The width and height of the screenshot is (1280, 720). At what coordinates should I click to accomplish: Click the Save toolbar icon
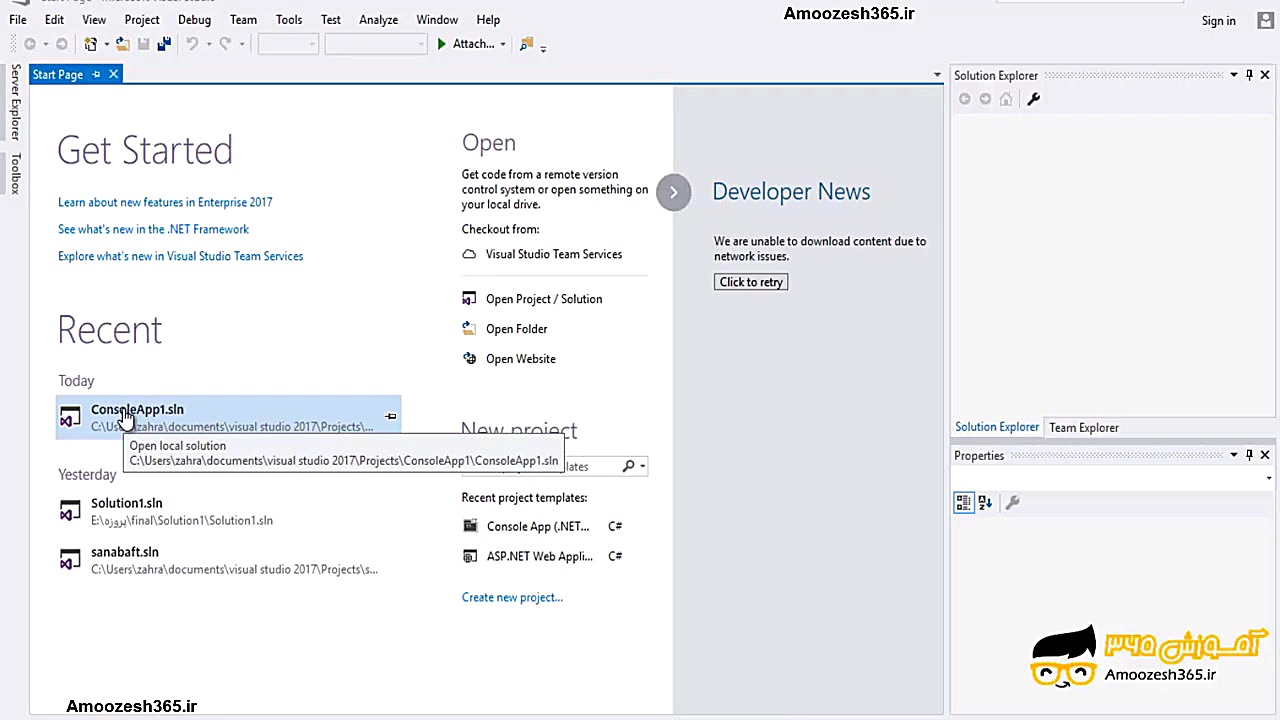(143, 44)
